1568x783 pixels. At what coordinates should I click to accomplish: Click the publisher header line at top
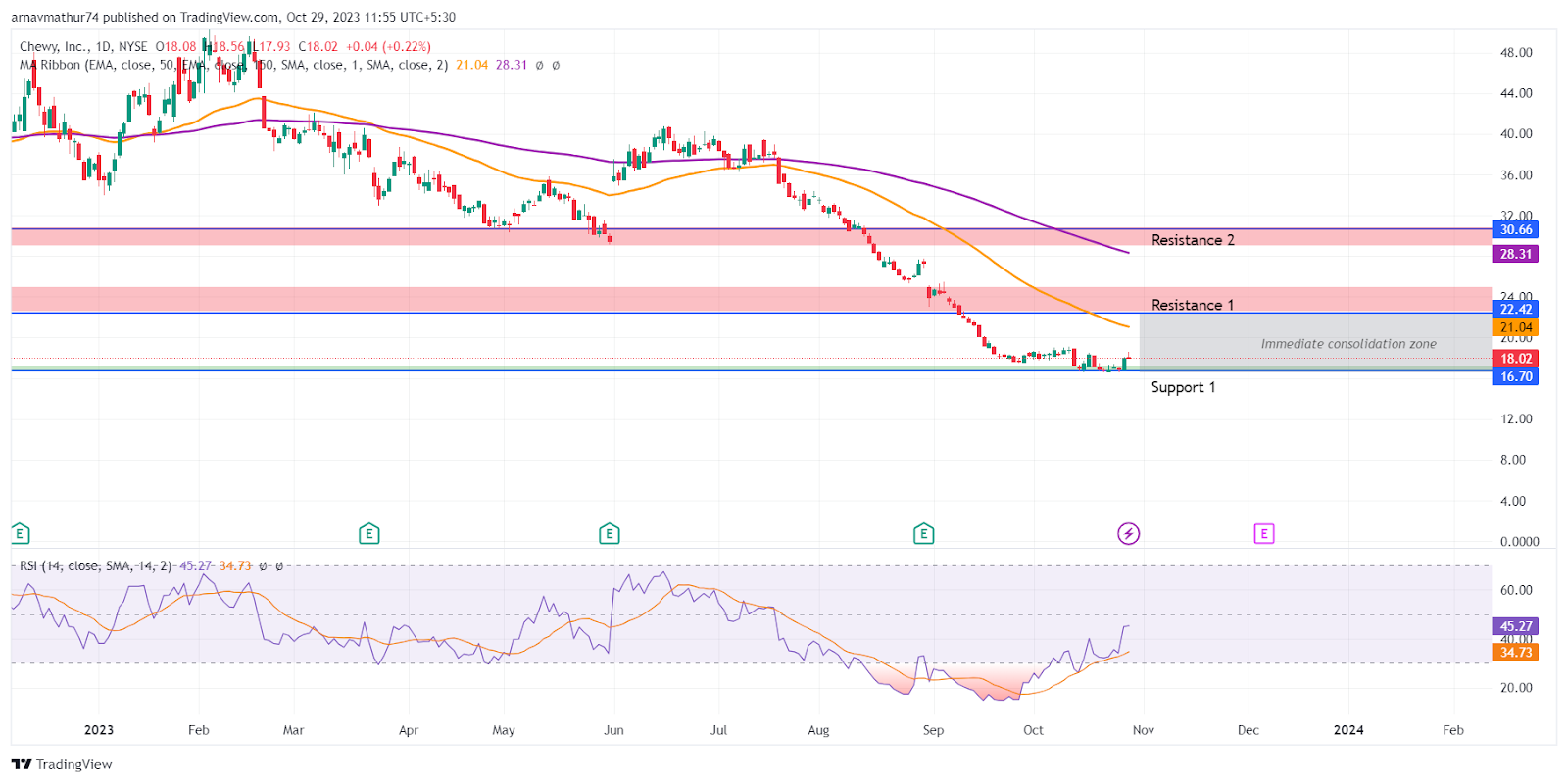point(233,17)
